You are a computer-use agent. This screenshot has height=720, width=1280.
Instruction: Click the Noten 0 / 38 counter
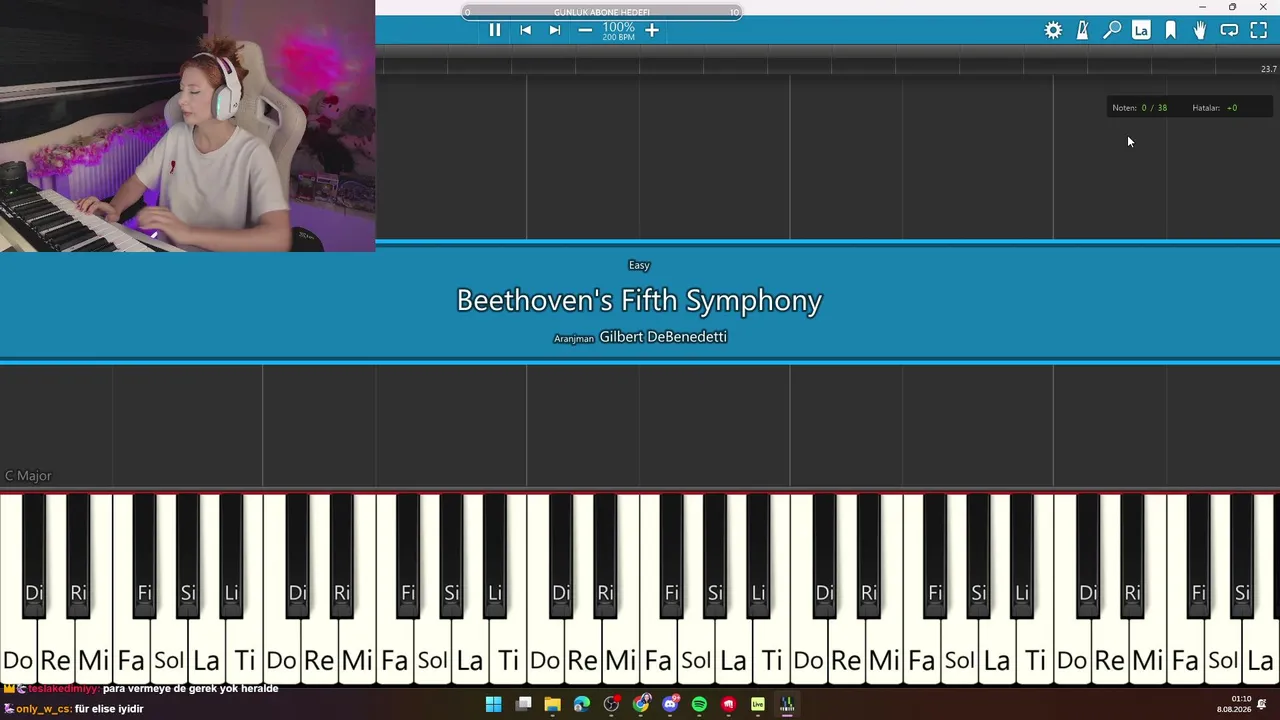tap(1140, 108)
